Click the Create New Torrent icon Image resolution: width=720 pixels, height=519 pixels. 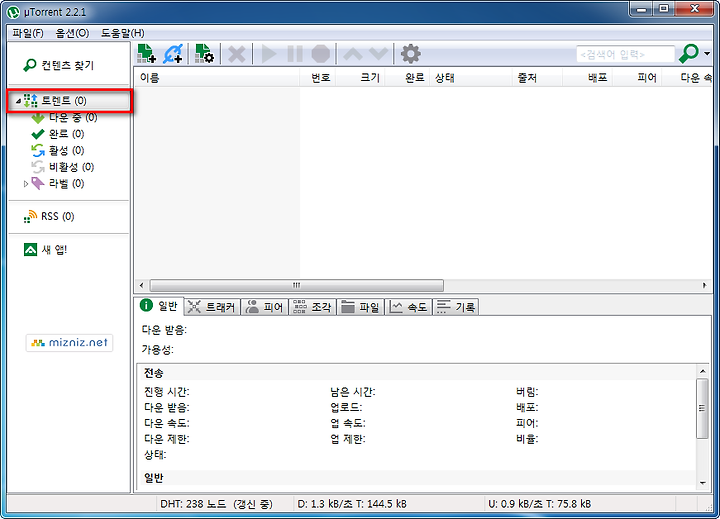tap(204, 54)
